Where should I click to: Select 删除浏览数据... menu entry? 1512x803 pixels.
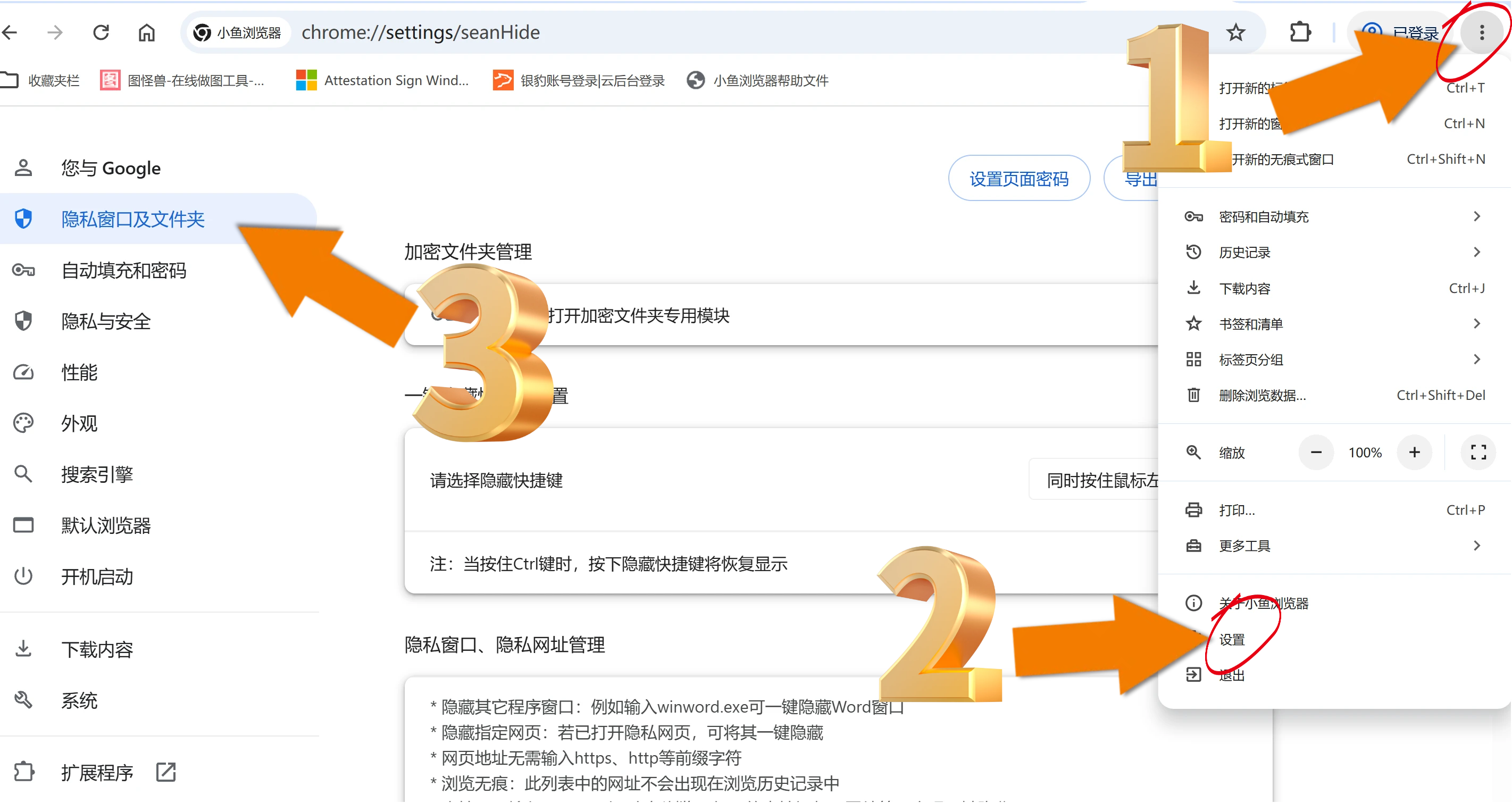click(1335, 396)
